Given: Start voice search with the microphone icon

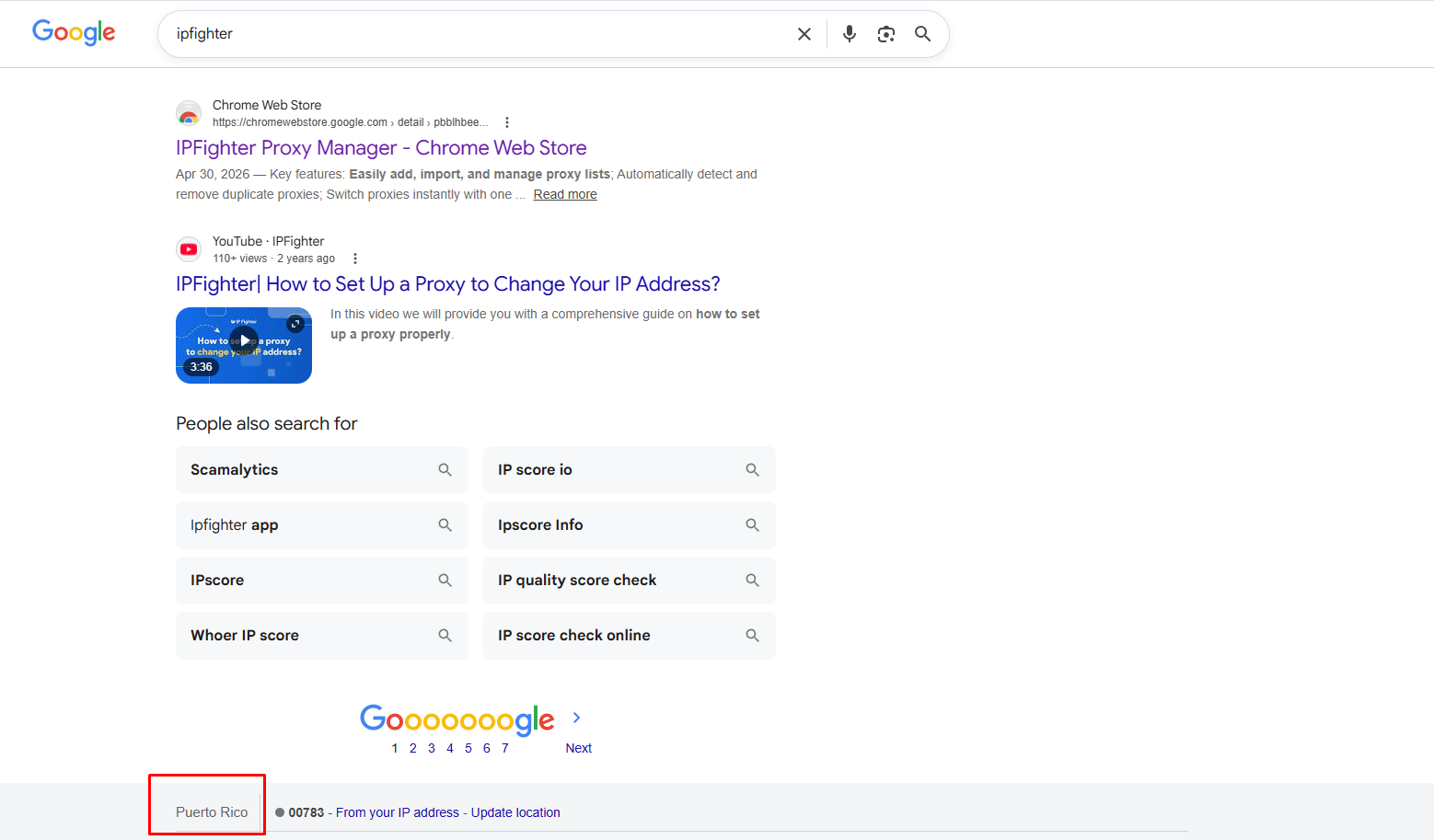Looking at the screenshot, I should (850, 34).
